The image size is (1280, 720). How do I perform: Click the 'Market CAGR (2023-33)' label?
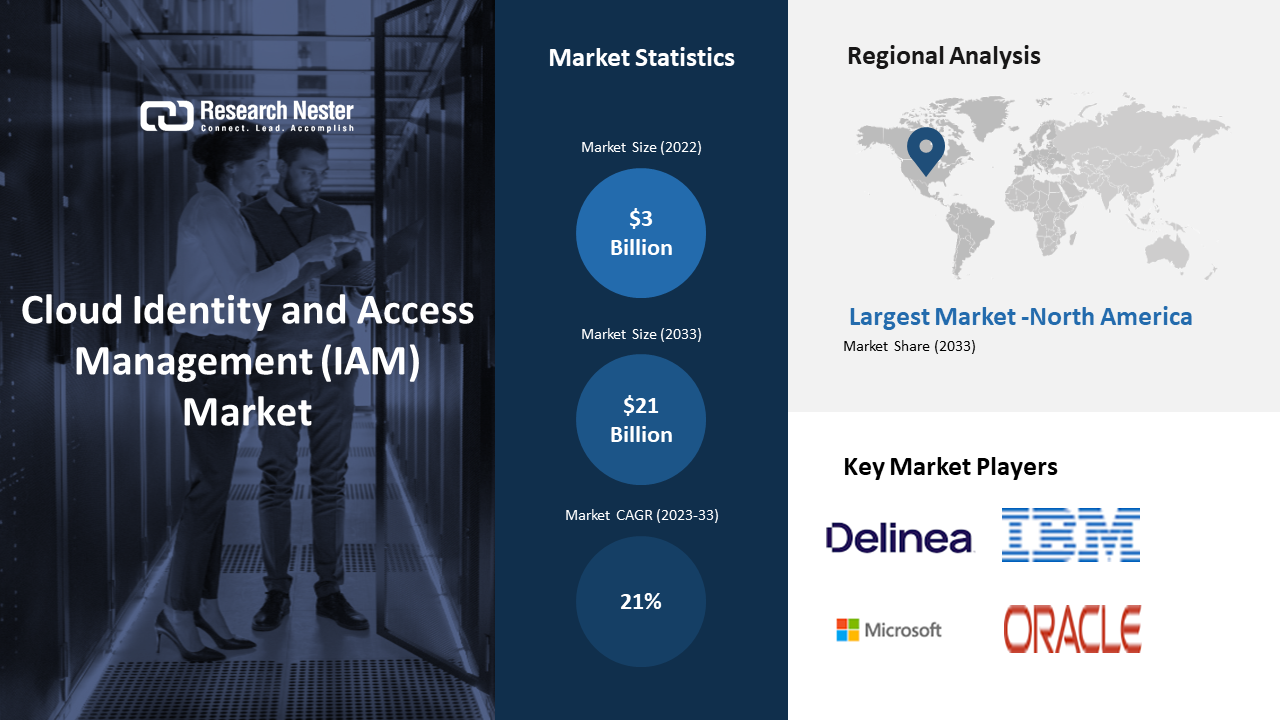[641, 515]
